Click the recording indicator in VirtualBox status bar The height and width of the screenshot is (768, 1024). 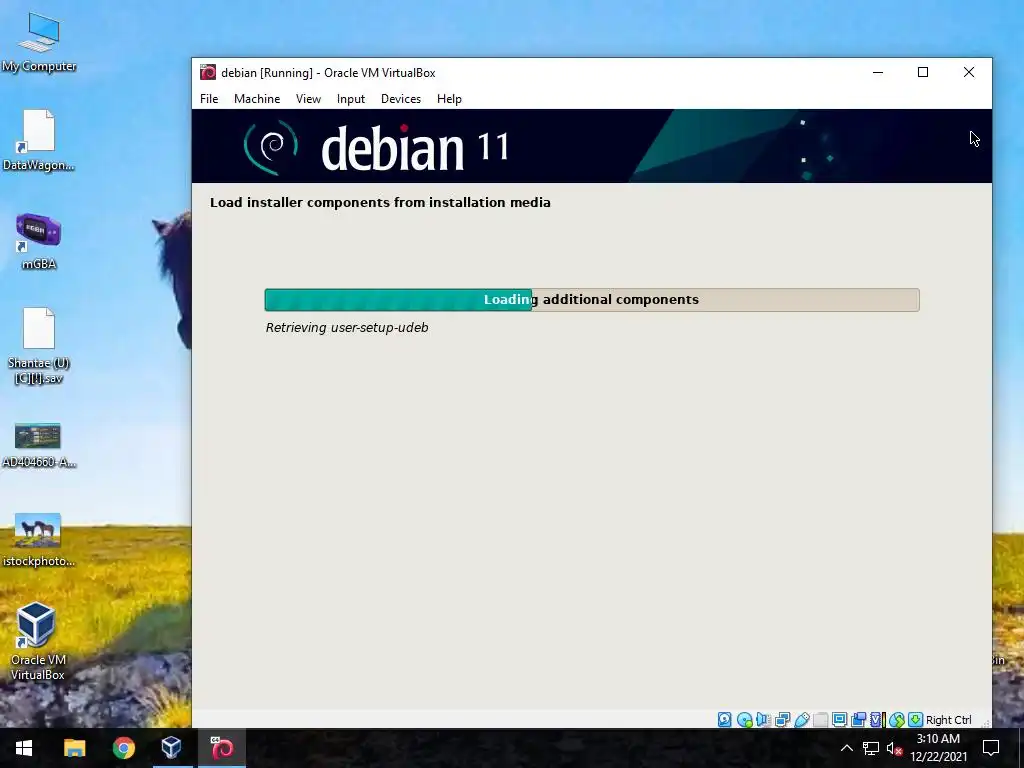point(858,720)
